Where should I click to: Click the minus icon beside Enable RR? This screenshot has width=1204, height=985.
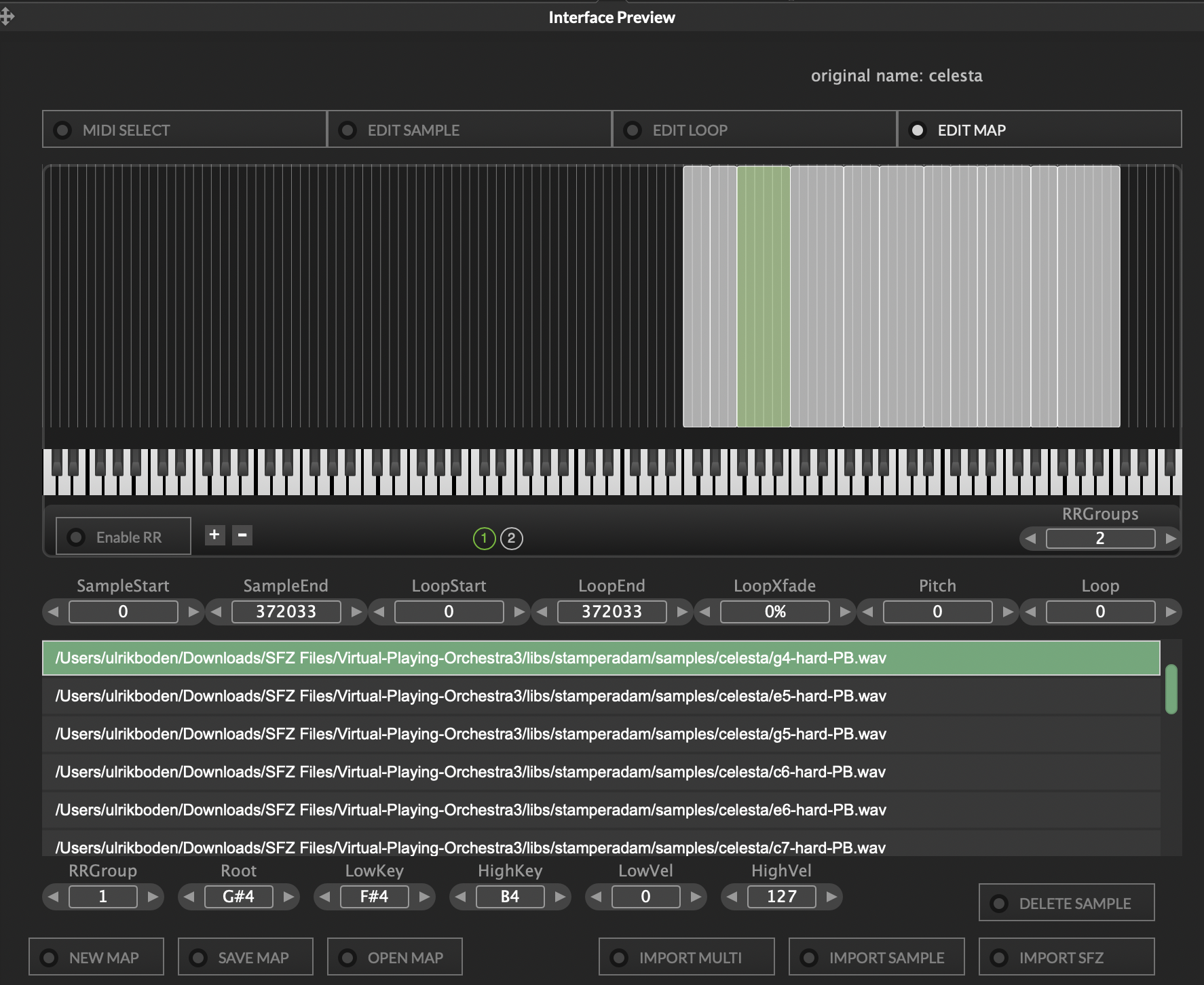(242, 535)
